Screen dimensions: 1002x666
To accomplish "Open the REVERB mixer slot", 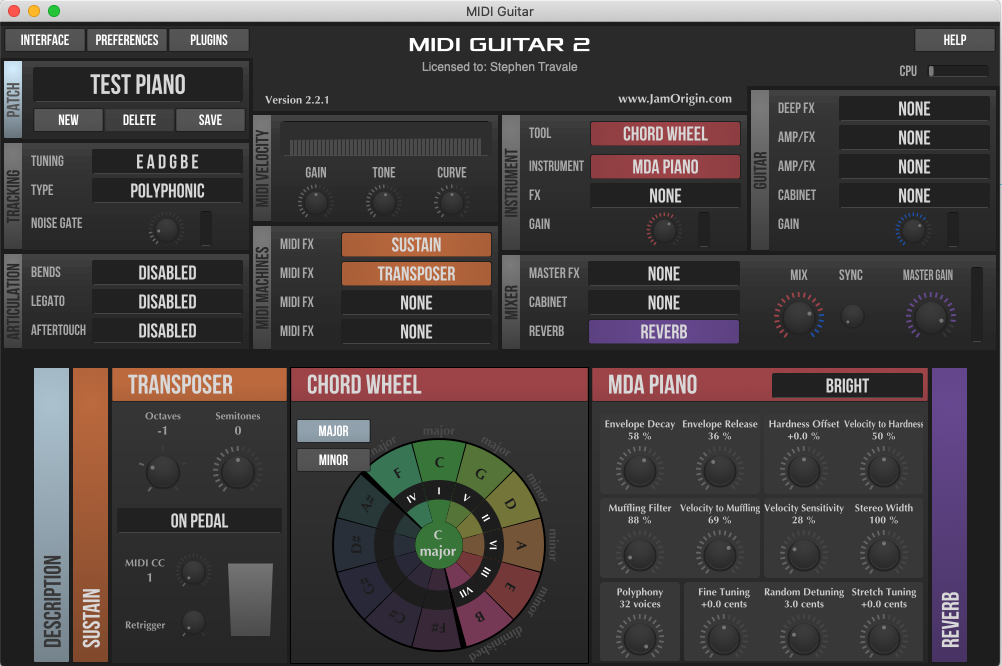I will 664,332.
